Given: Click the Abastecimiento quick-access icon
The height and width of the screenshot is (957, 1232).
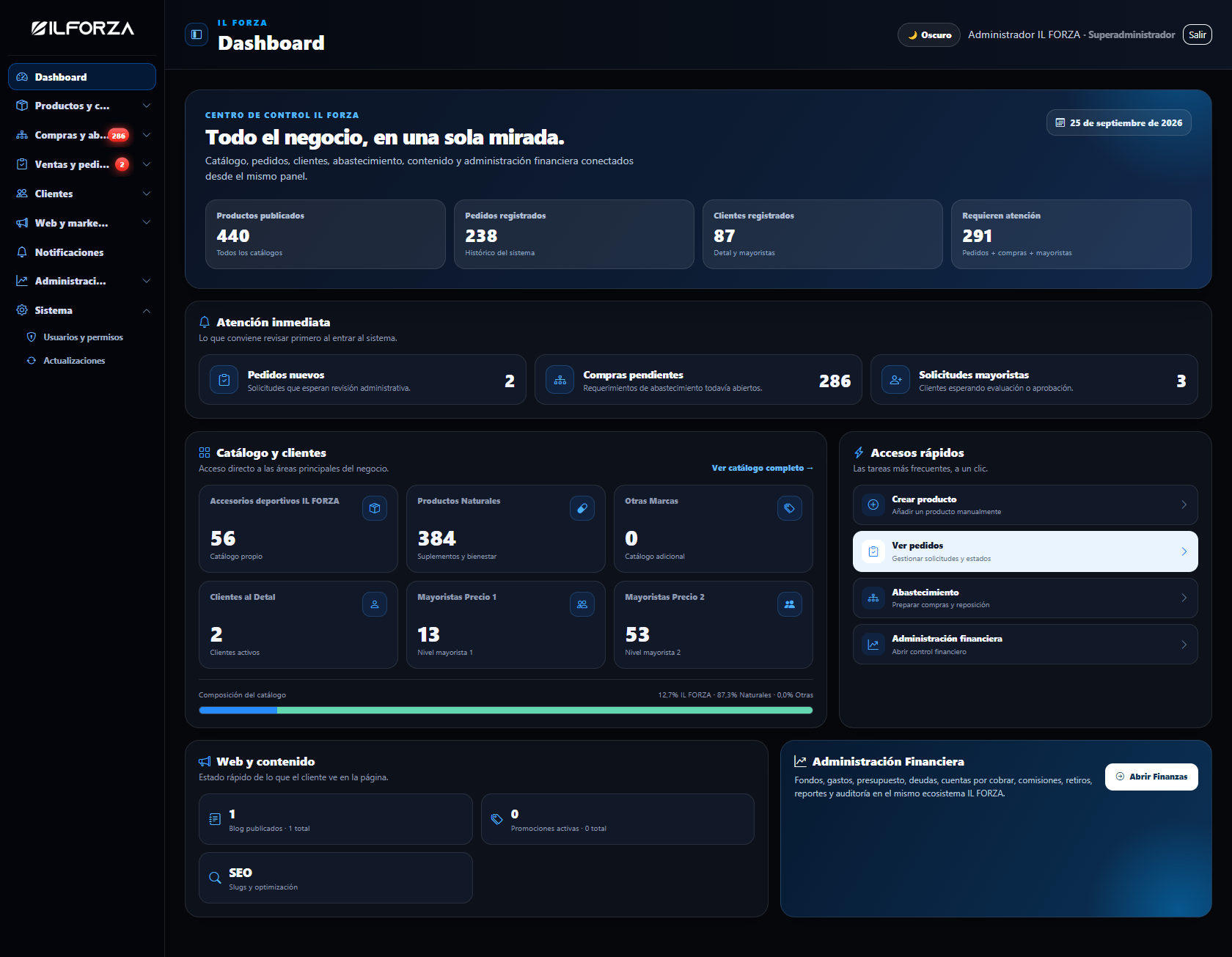Looking at the screenshot, I should click(873, 598).
